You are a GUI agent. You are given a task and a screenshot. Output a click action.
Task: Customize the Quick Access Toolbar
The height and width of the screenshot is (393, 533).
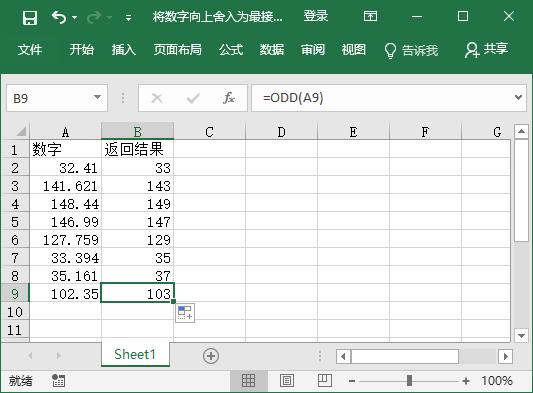pyautogui.click(x=128, y=18)
